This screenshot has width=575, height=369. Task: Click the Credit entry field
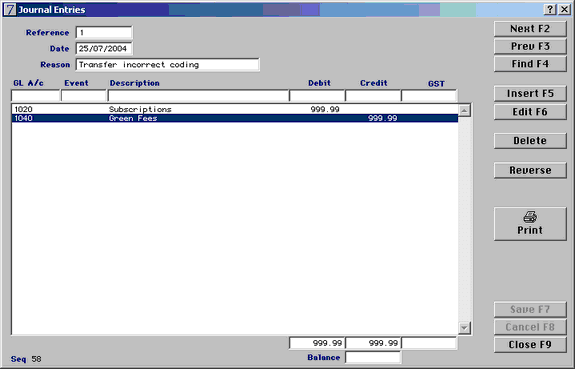(373, 96)
